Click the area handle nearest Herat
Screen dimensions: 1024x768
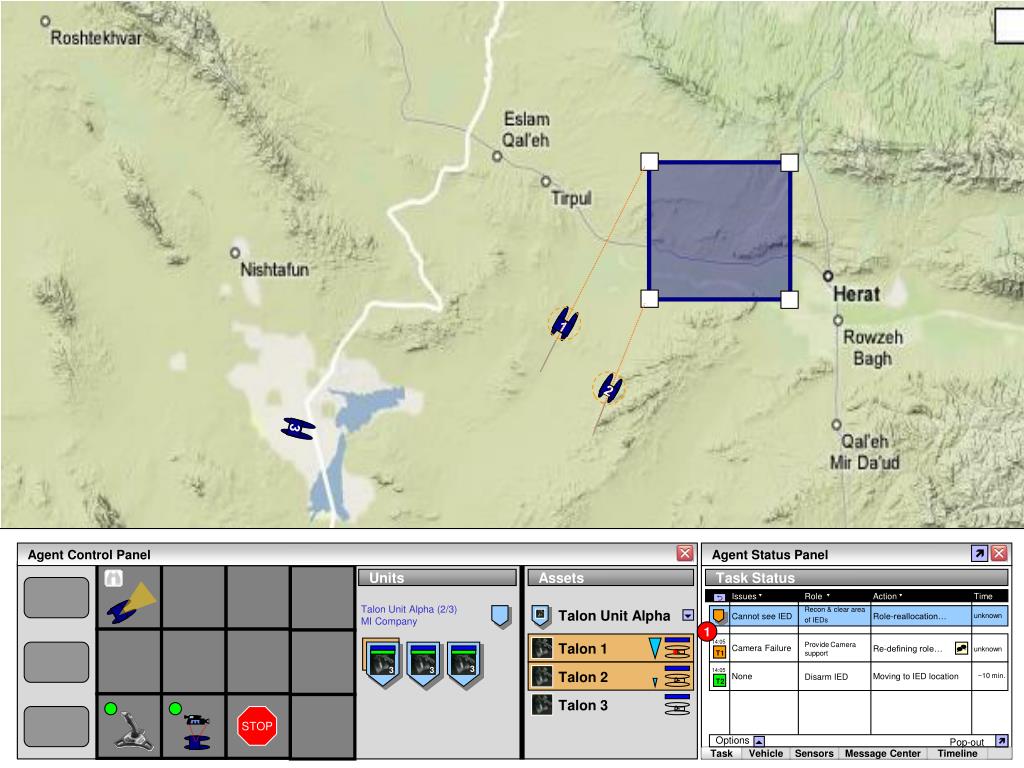click(789, 300)
